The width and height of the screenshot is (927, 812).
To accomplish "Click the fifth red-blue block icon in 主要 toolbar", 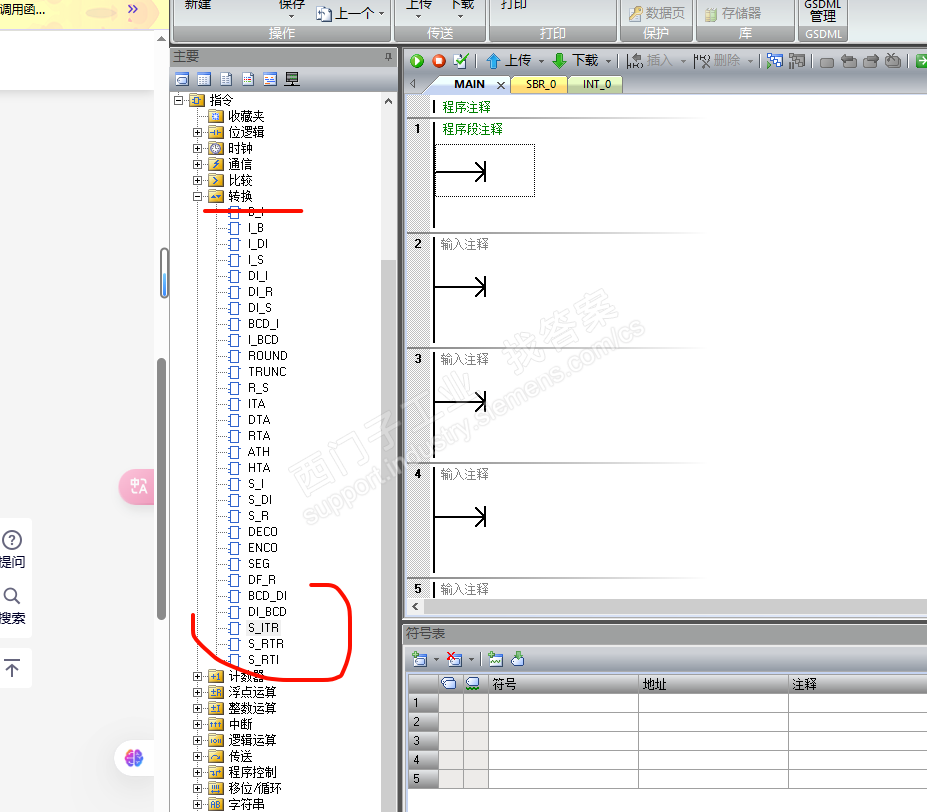I will [270, 79].
